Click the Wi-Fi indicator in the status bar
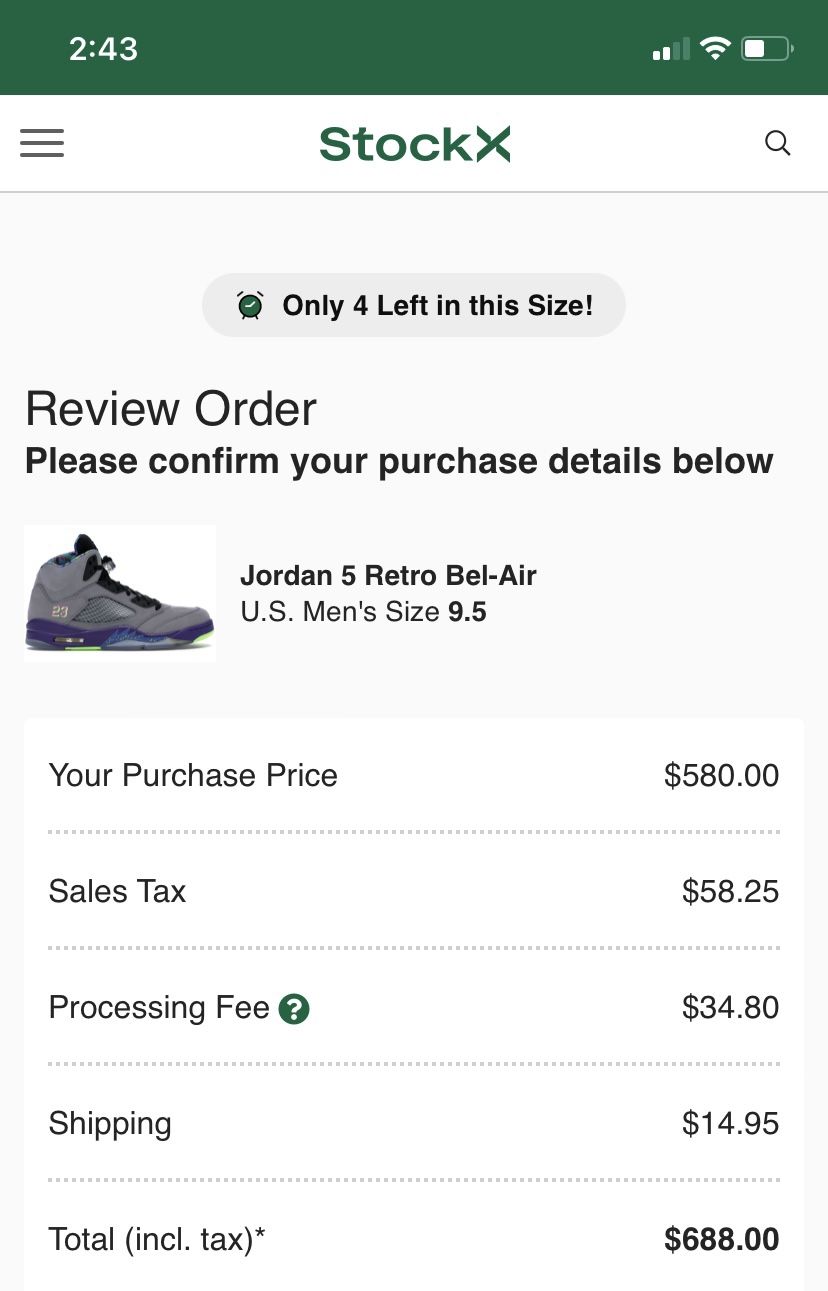This screenshot has width=828, height=1291. click(x=715, y=46)
